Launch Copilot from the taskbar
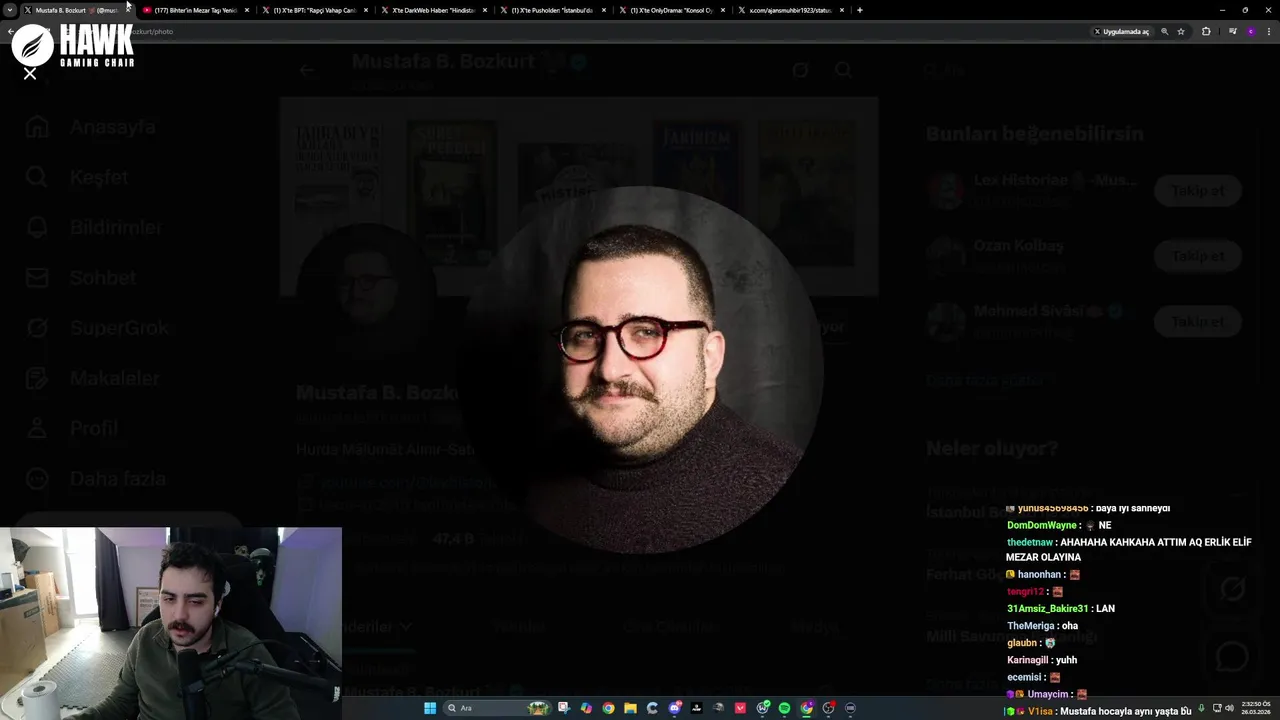1280x720 pixels. point(586,708)
